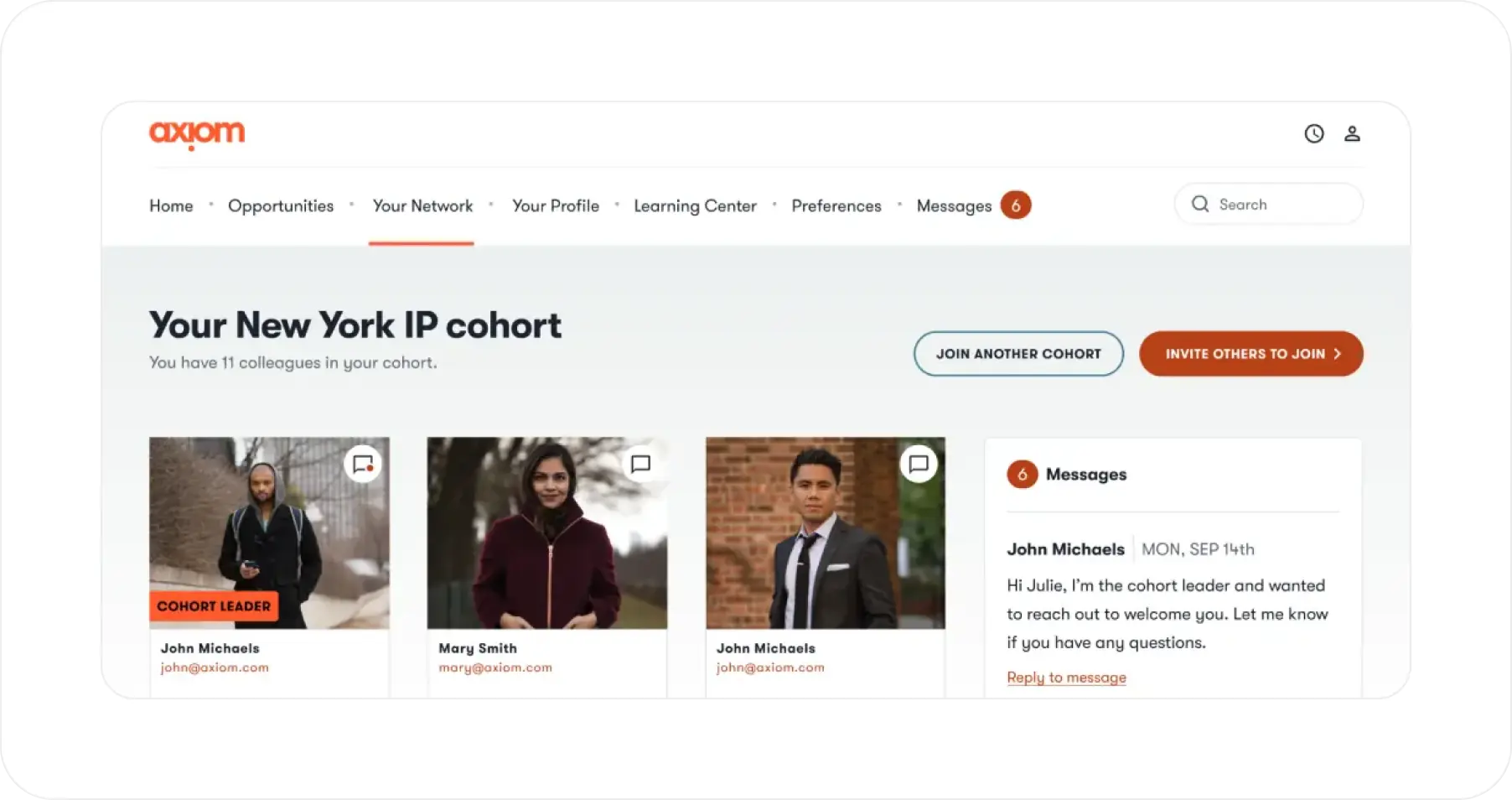Click the axiom logo
The width and height of the screenshot is (1512, 800).
click(x=197, y=135)
